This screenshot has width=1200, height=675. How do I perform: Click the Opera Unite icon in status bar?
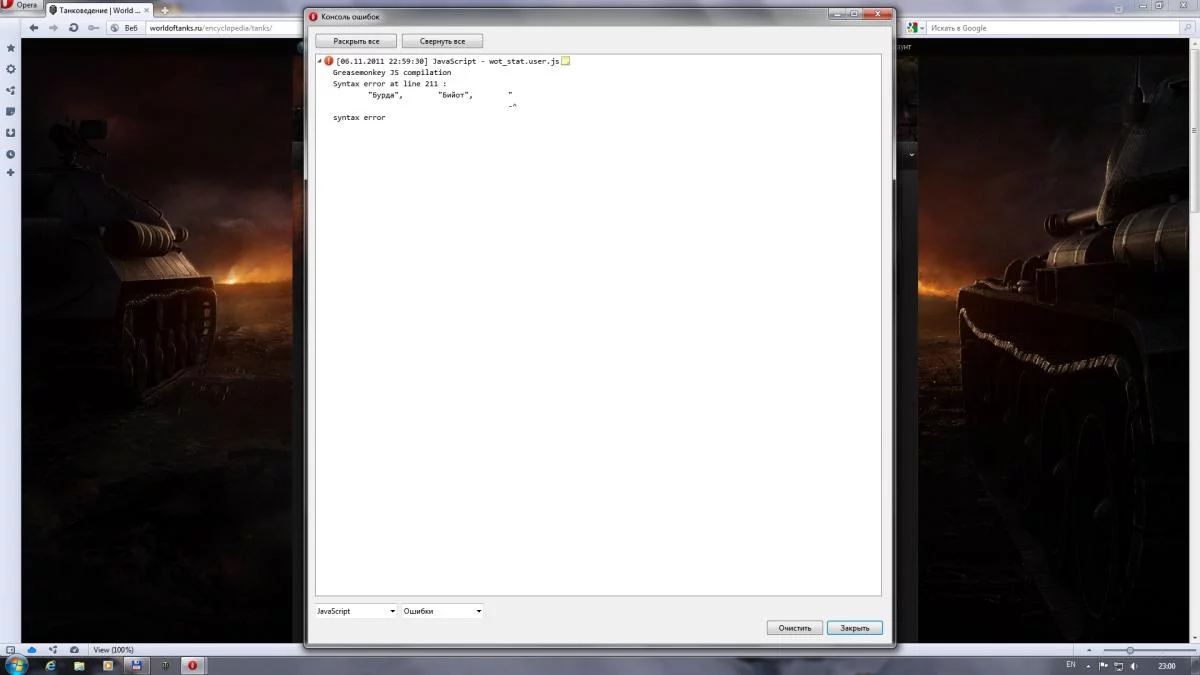53,650
